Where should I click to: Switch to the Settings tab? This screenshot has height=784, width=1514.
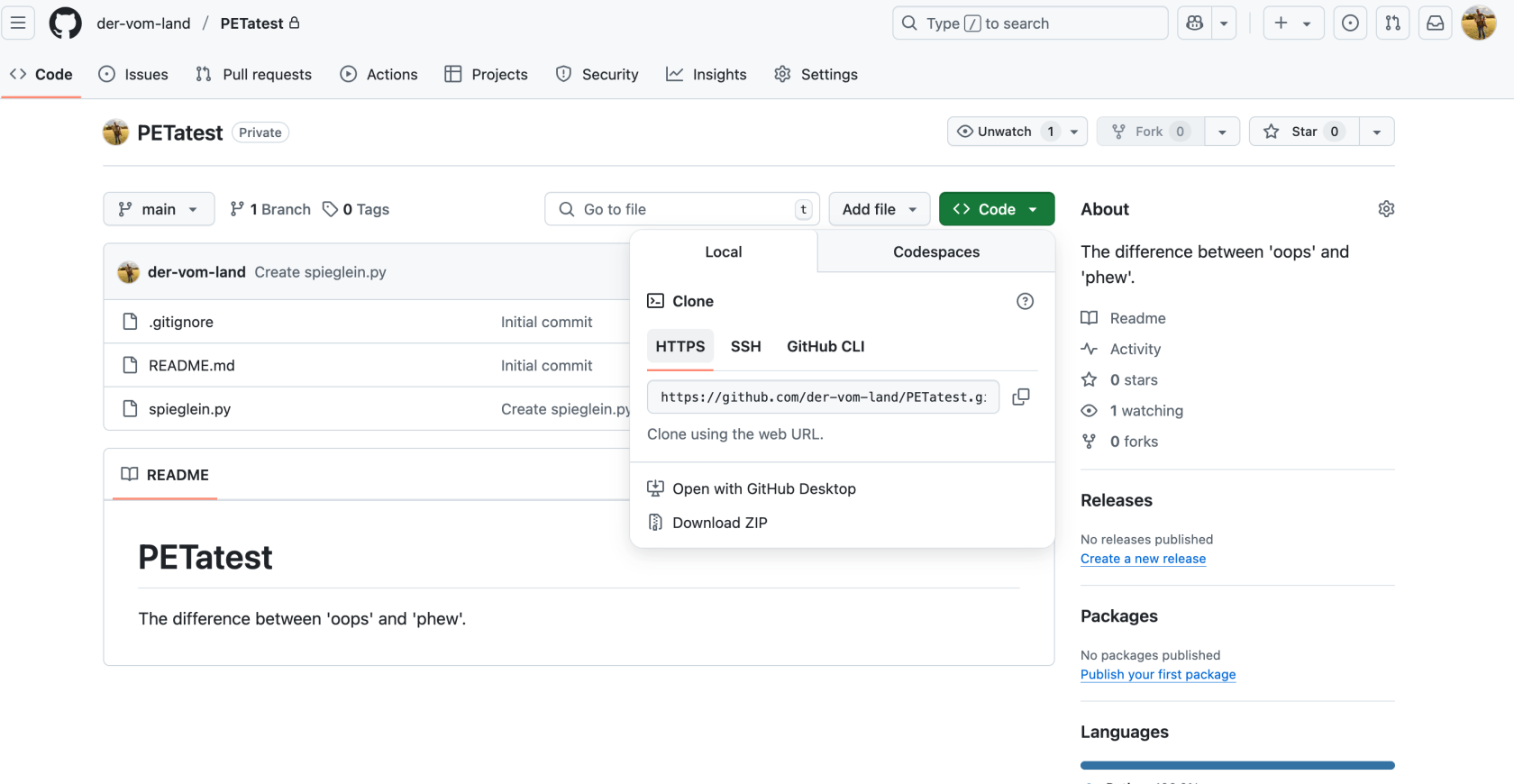[x=816, y=74]
